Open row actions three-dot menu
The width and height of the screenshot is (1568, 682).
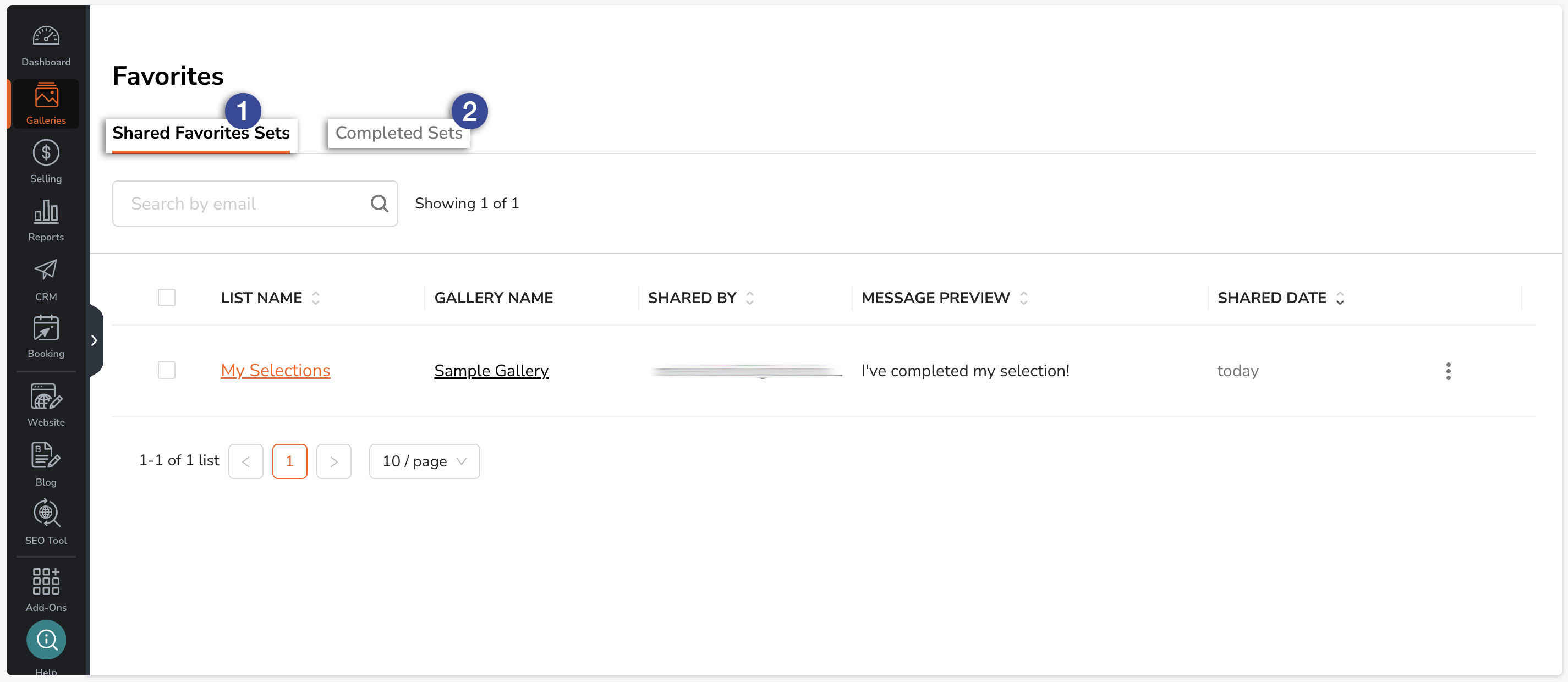click(x=1448, y=371)
